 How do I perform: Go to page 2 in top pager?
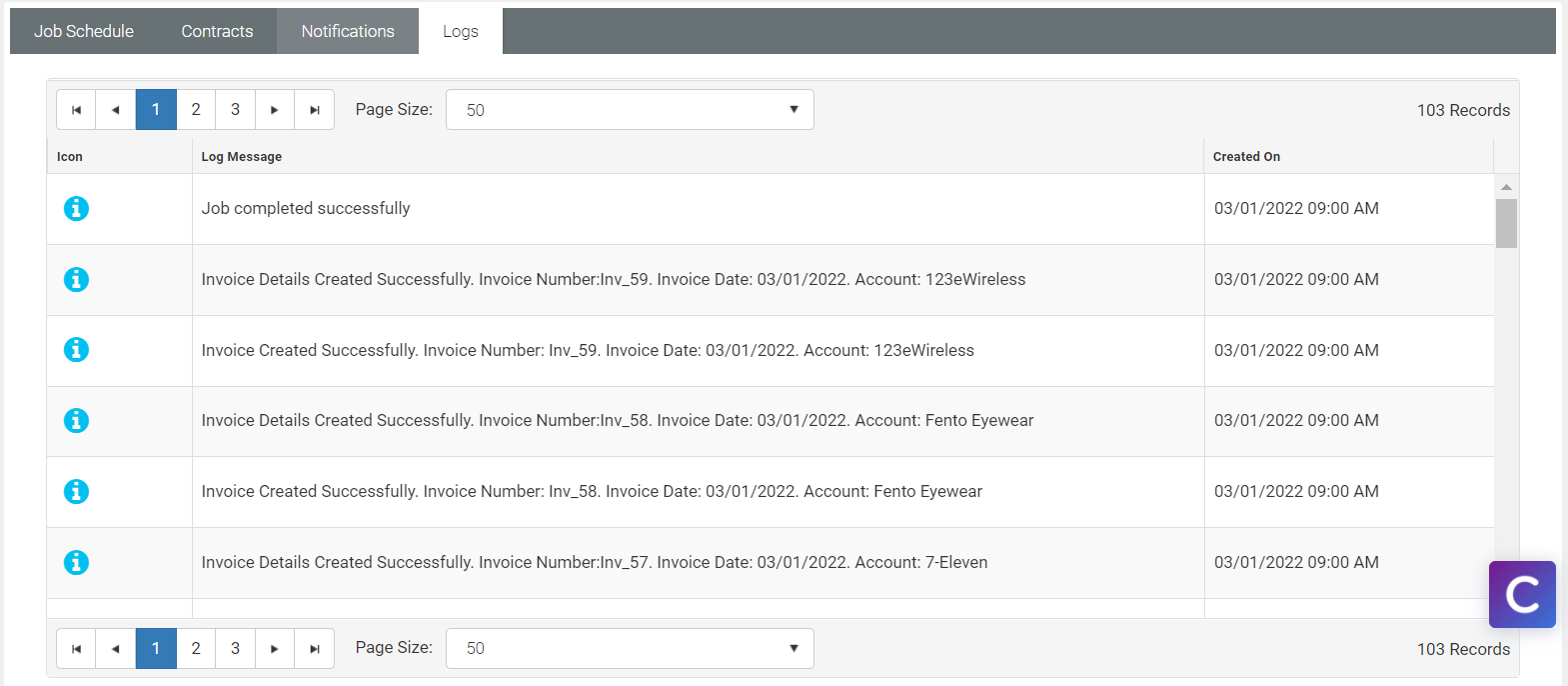[196, 110]
